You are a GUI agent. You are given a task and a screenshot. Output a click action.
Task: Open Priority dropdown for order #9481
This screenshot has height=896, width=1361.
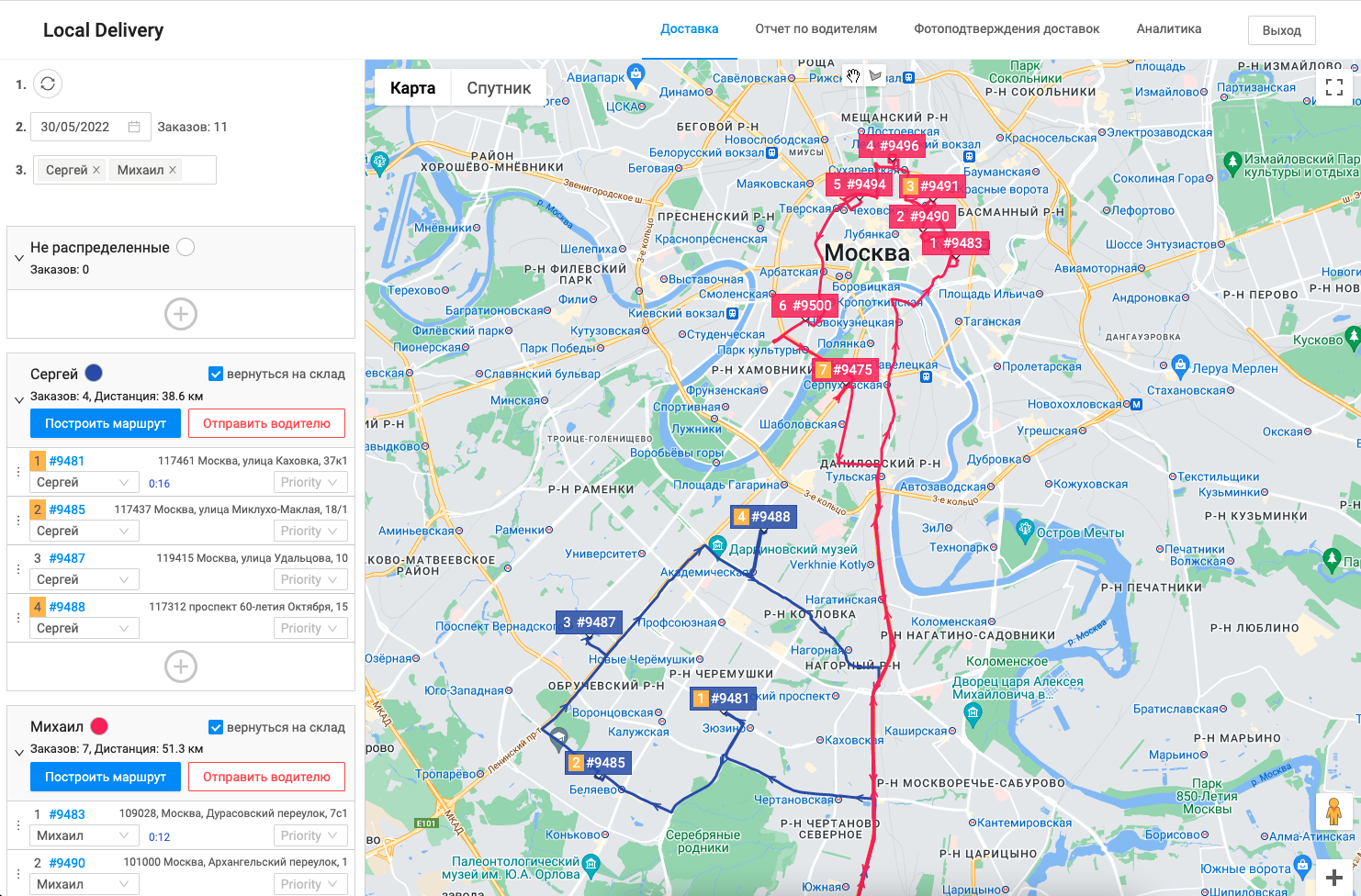pos(309,482)
